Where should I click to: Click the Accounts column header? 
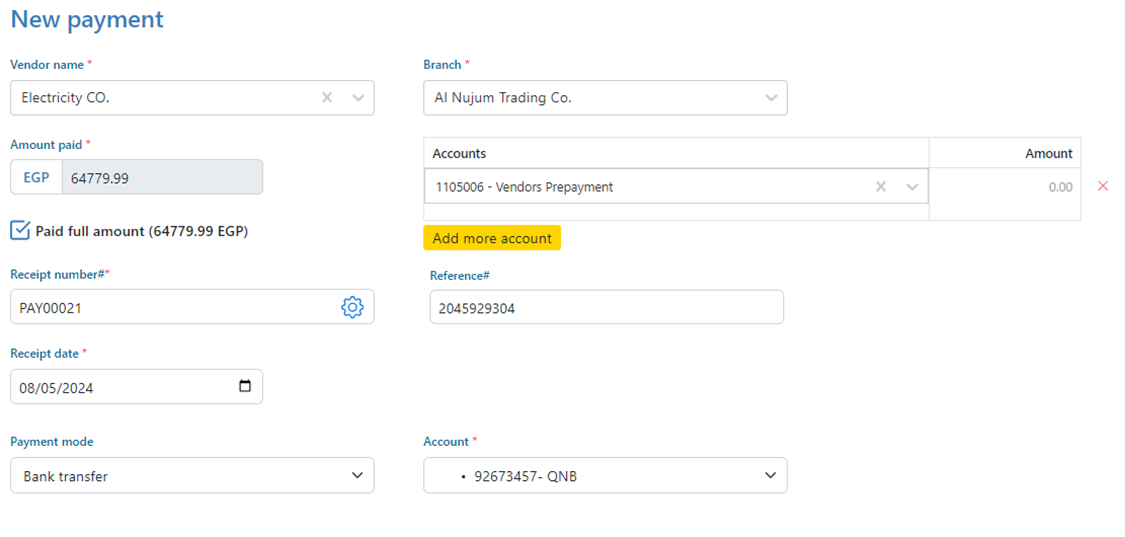(x=459, y=153)
